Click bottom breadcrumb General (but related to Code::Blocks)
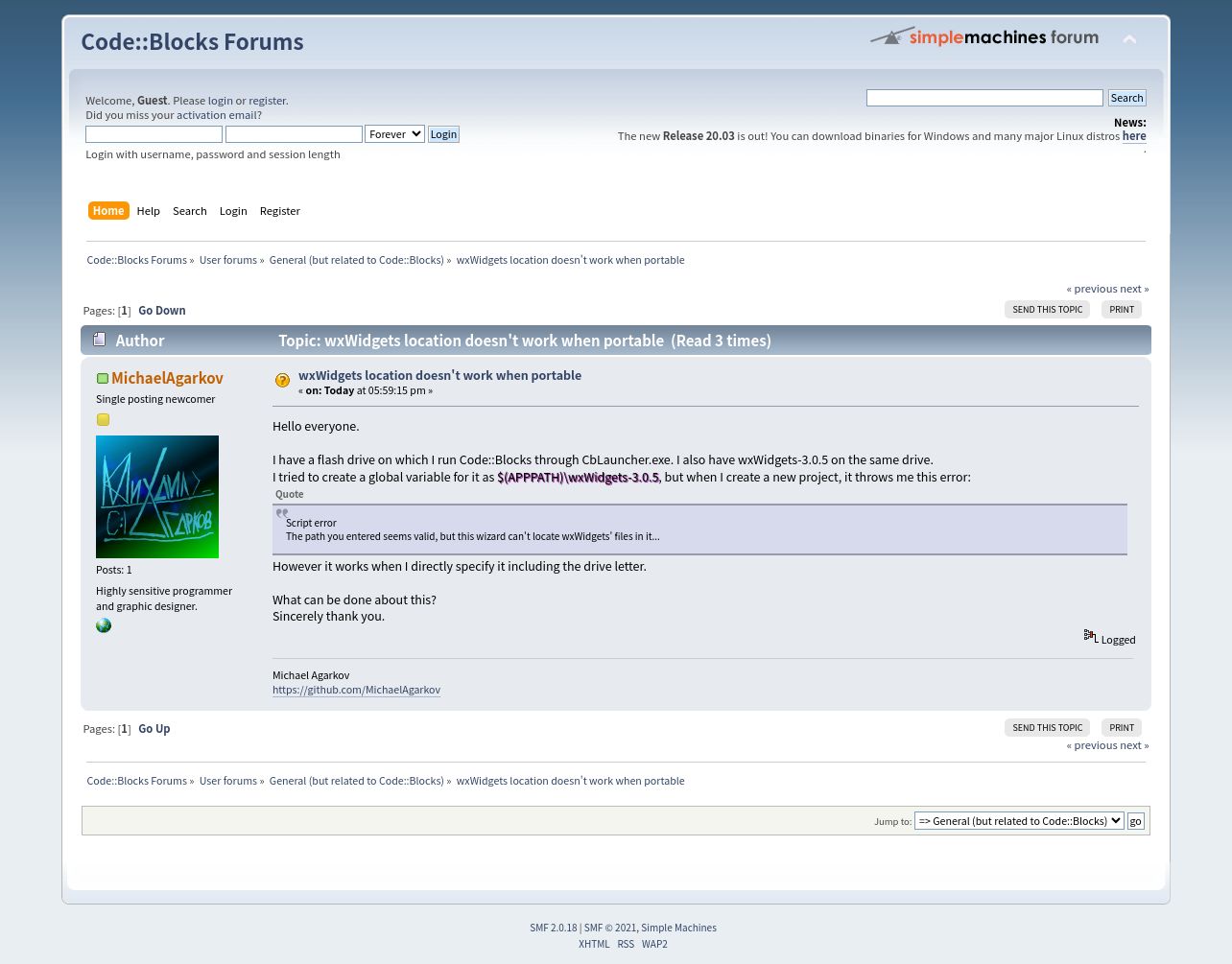1232x964 pixels. (x=357, y=781)
